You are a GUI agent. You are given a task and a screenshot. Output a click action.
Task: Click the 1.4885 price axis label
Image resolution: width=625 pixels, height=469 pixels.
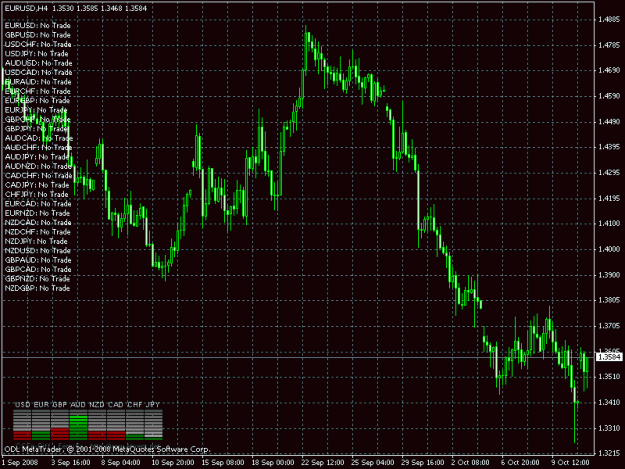pyautogui.click(x=609, y=20)
